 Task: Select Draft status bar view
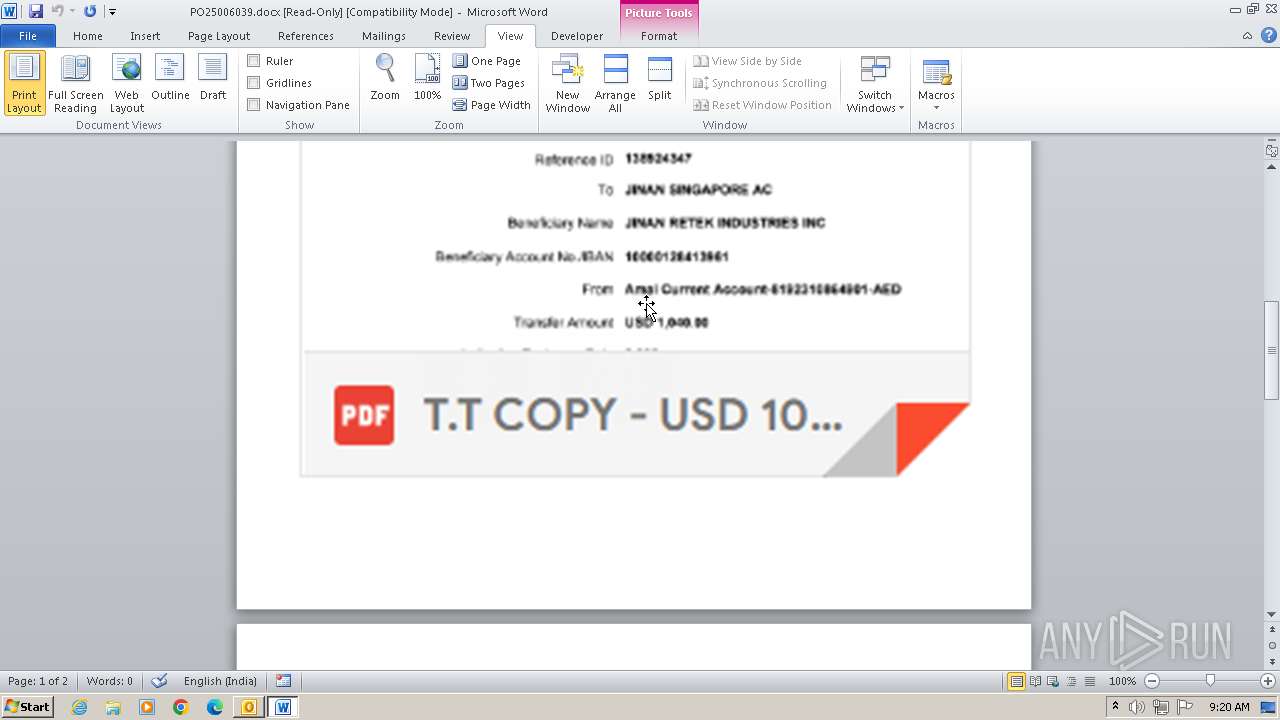pos(1089,681)
